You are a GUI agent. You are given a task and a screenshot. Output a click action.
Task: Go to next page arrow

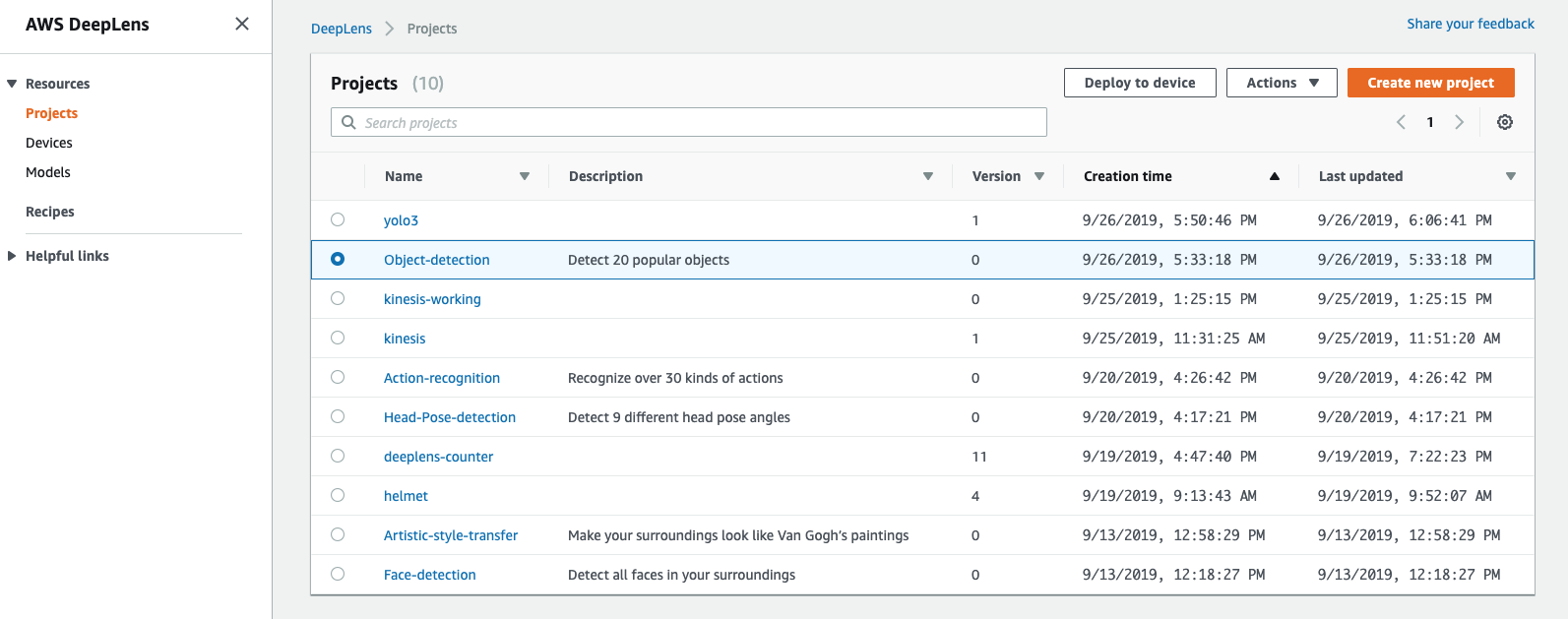click(x=1460, y=122)
